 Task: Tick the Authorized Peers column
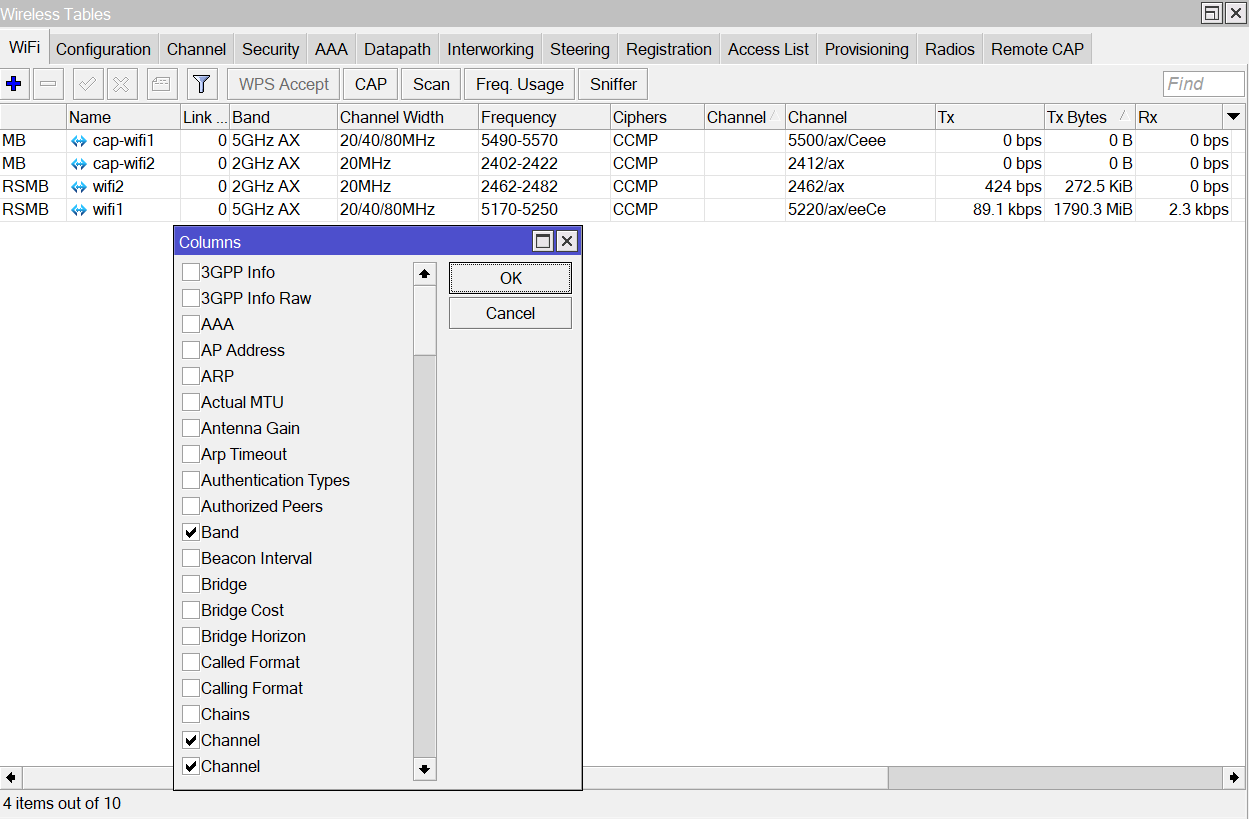coord(191,506)
